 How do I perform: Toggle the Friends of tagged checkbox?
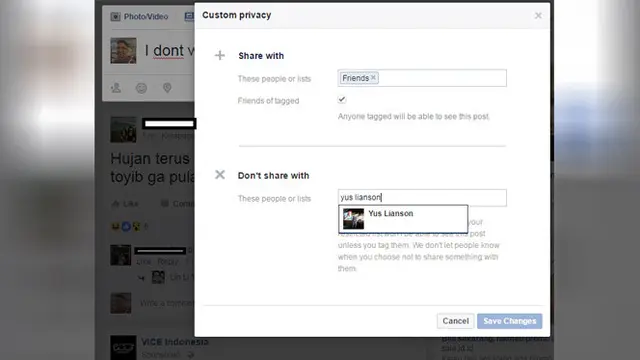(342, 100)
